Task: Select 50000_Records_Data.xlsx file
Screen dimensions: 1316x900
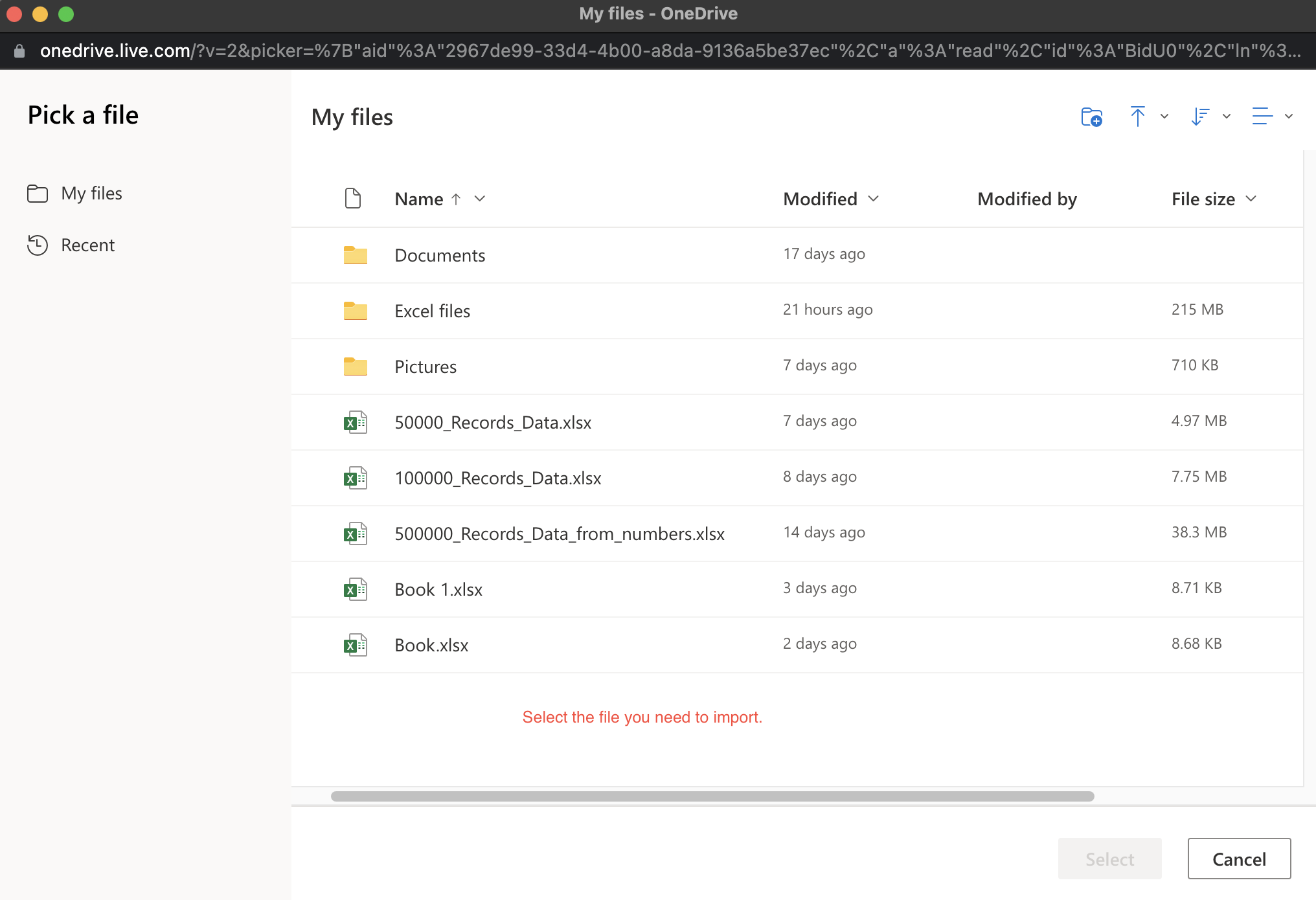Action: [x=493, y=422]
